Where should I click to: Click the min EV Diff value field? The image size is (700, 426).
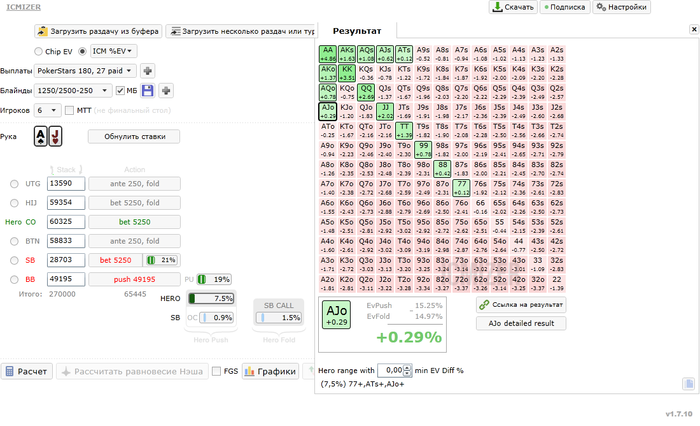(390, 370)
